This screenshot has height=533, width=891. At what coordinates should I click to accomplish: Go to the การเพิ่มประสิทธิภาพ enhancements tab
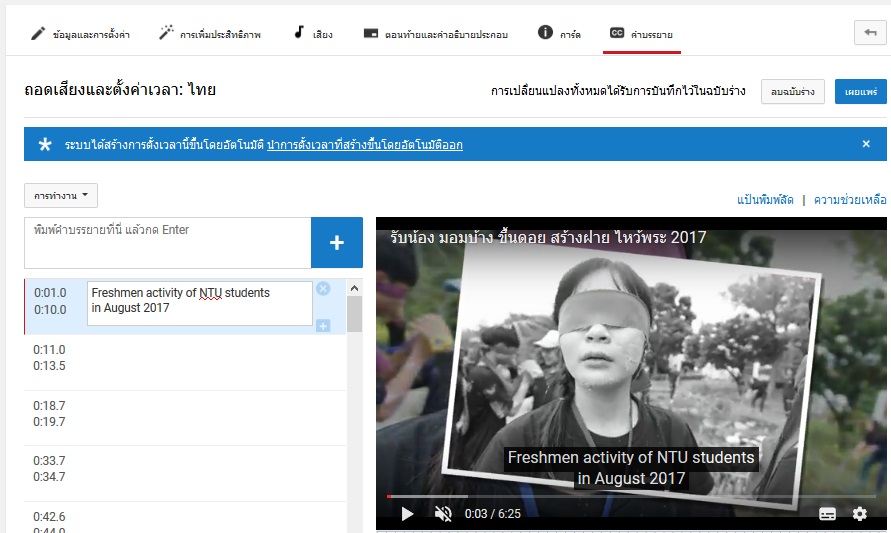210,34
